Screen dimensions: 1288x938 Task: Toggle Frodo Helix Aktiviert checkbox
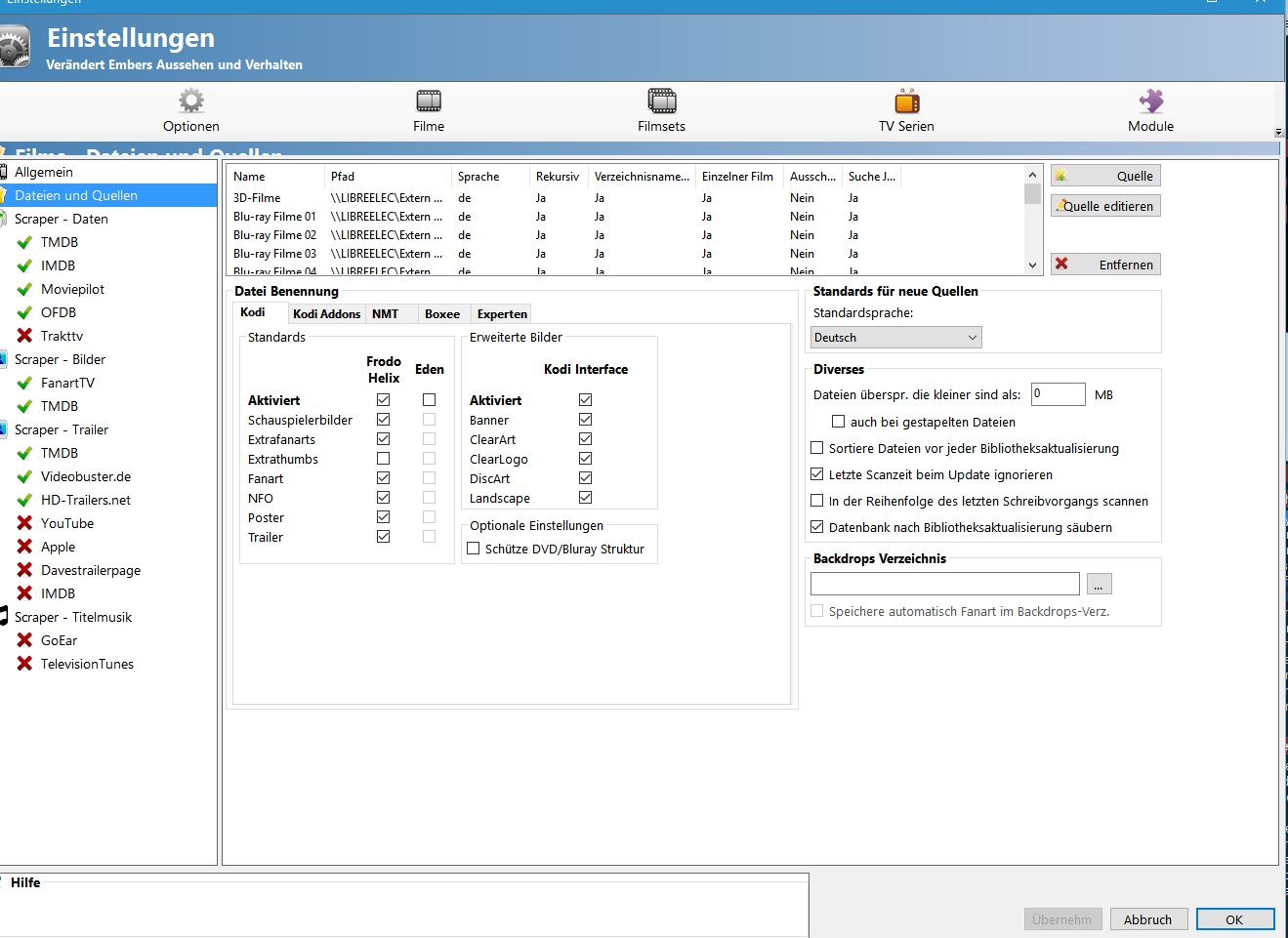click(x=384, y=400)
